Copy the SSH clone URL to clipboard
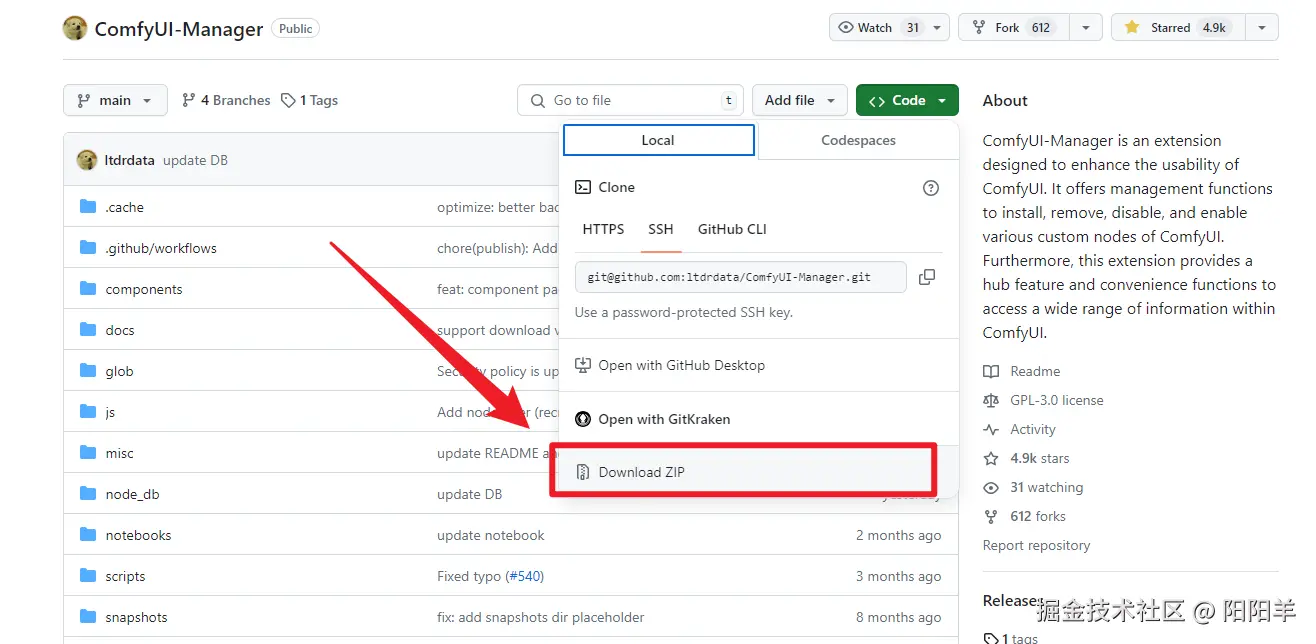The width and height of the screenshot is (1316, 644). click(x=927, y=277)
